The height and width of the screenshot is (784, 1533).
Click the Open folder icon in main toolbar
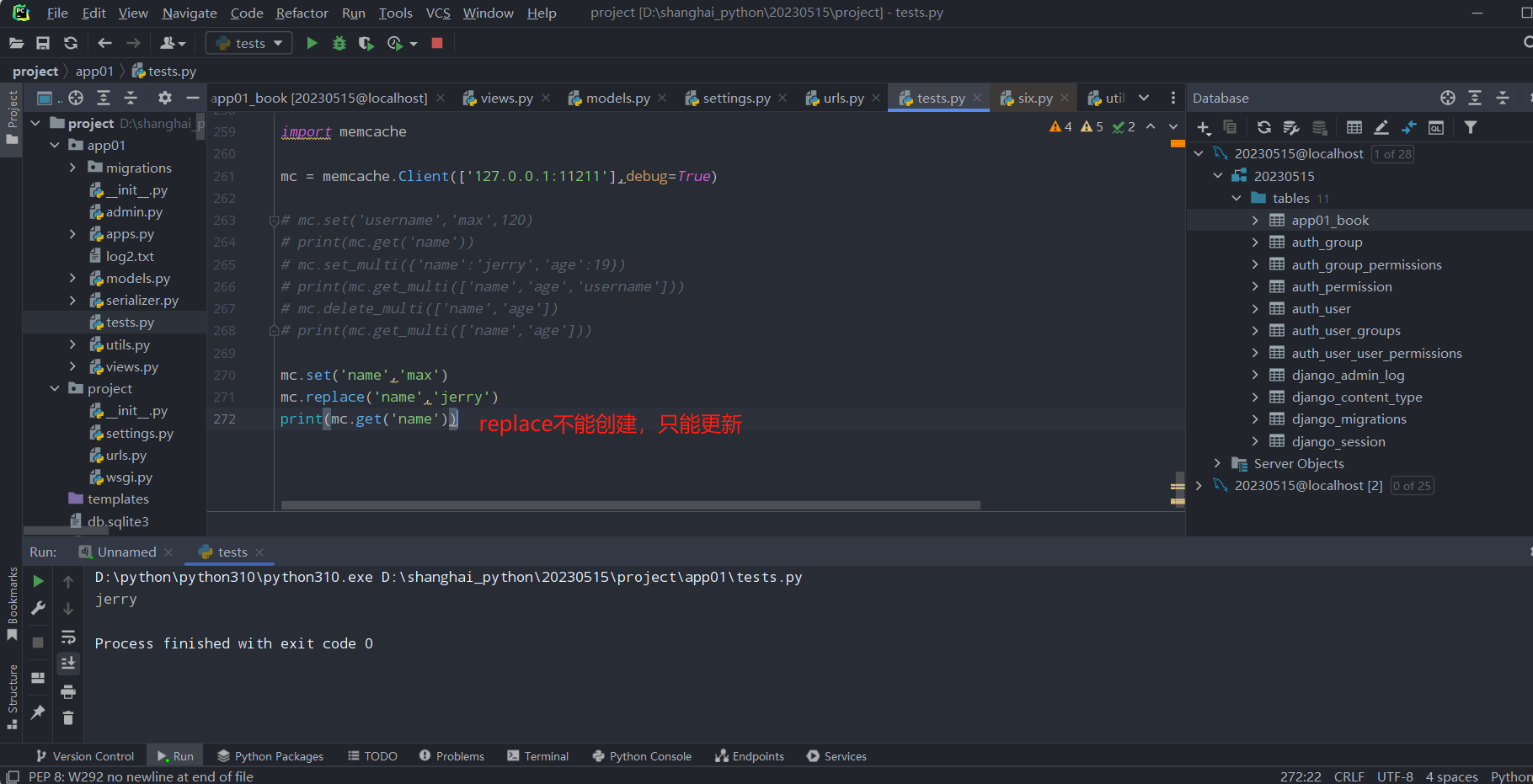pyautogui.click(x=16, y=43)
